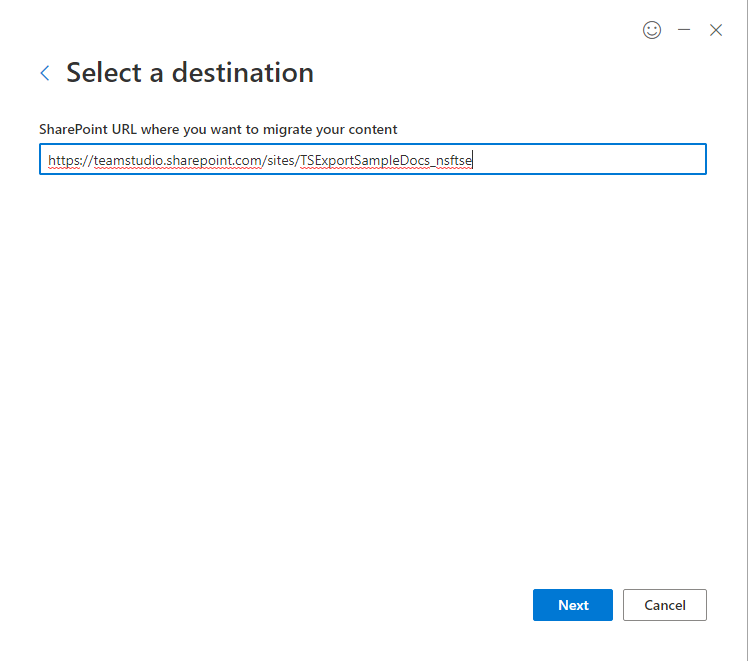Click the word "Select" in the heading
748x661 pixels.
[x=105, y=73]
